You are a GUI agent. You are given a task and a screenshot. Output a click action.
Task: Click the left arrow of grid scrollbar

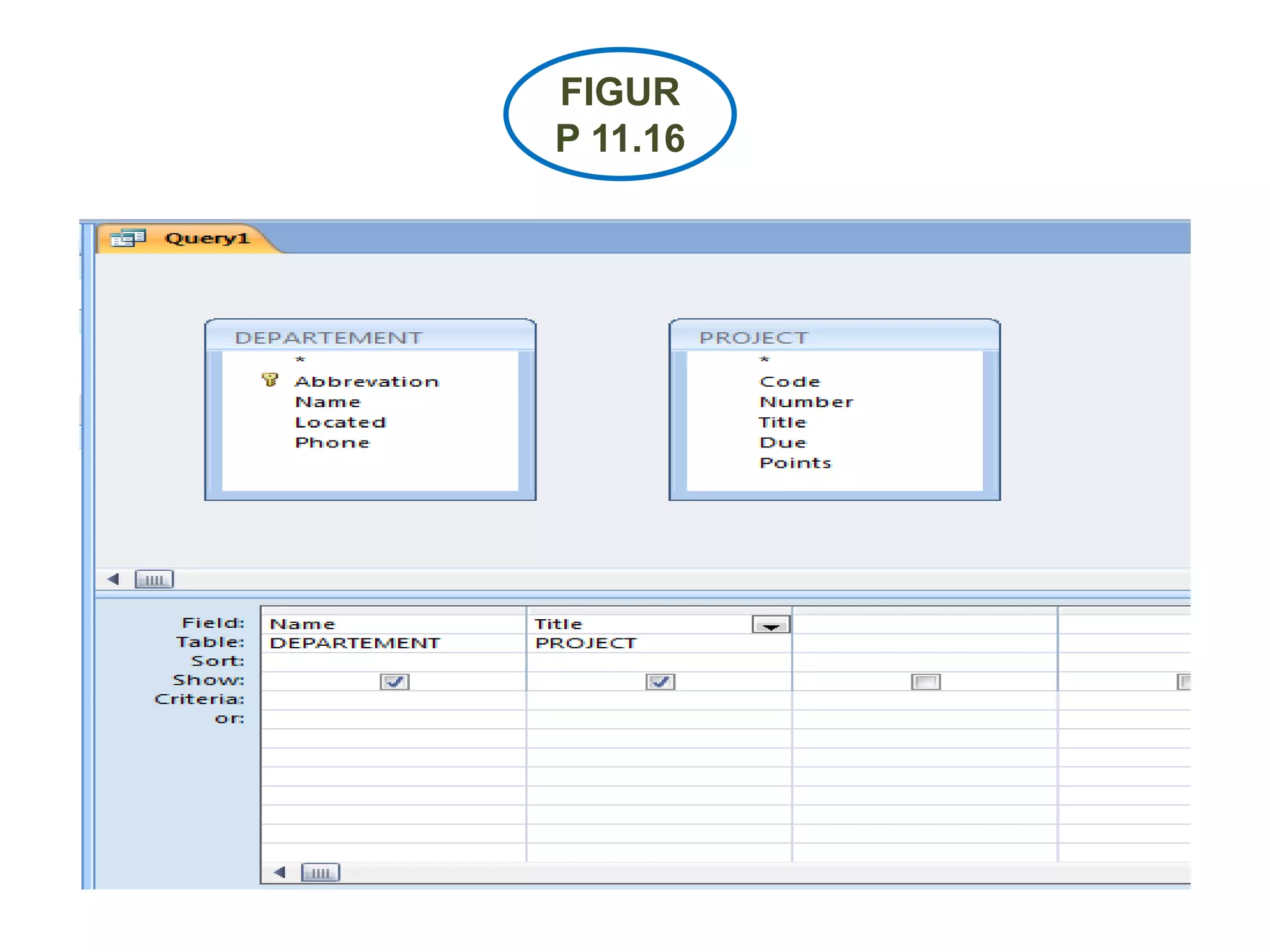(x=280, y=872)
